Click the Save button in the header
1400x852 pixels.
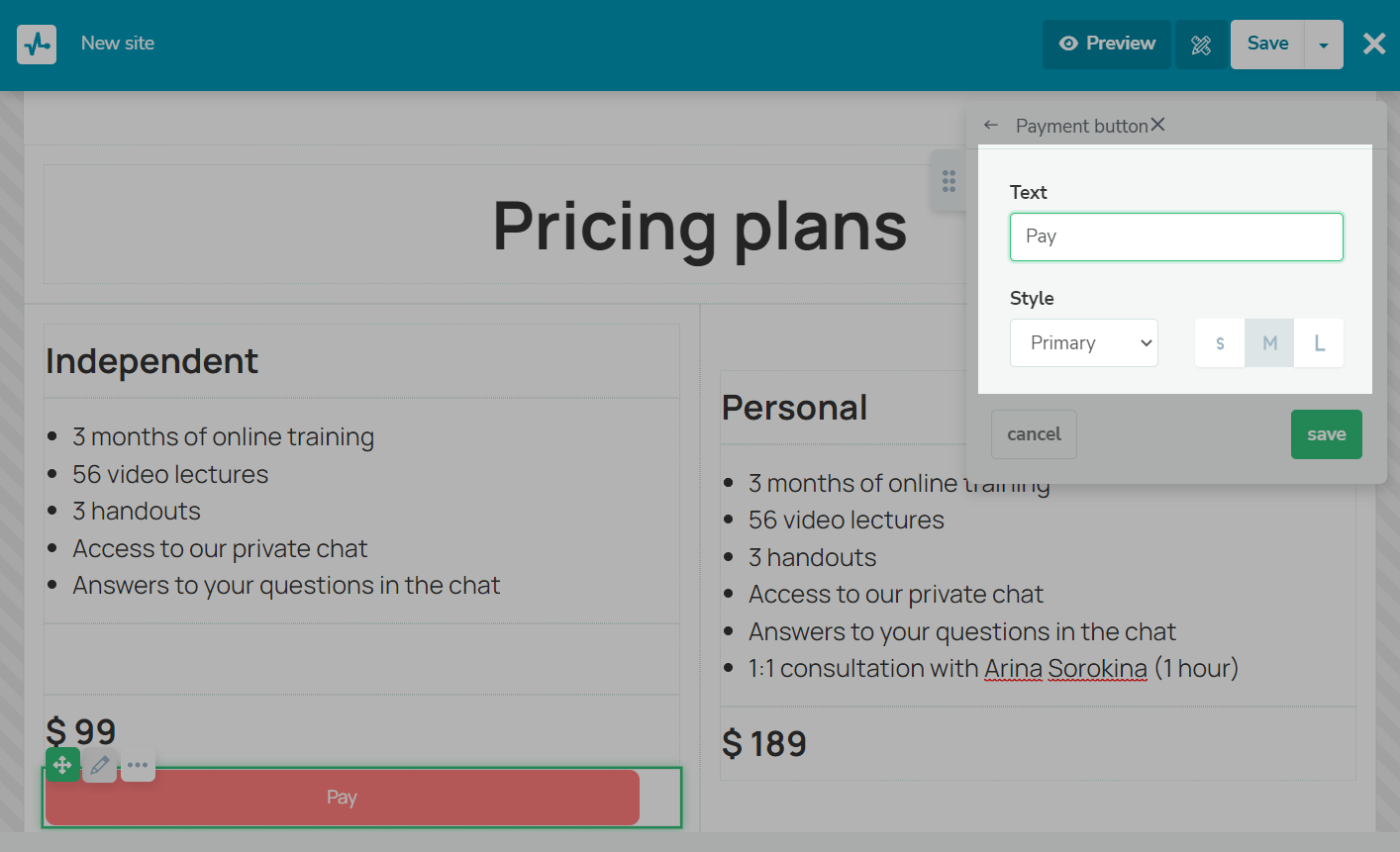(1267, 45)
